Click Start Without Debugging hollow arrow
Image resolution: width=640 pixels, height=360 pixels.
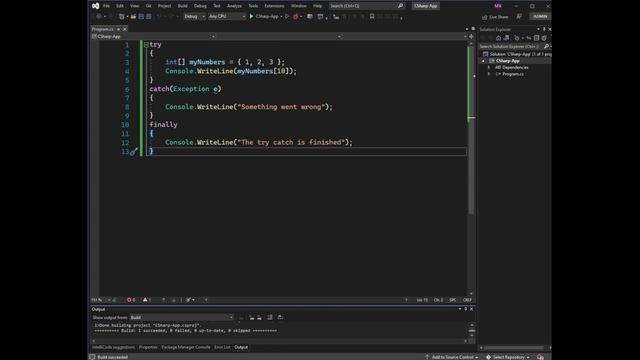[287, 16]
